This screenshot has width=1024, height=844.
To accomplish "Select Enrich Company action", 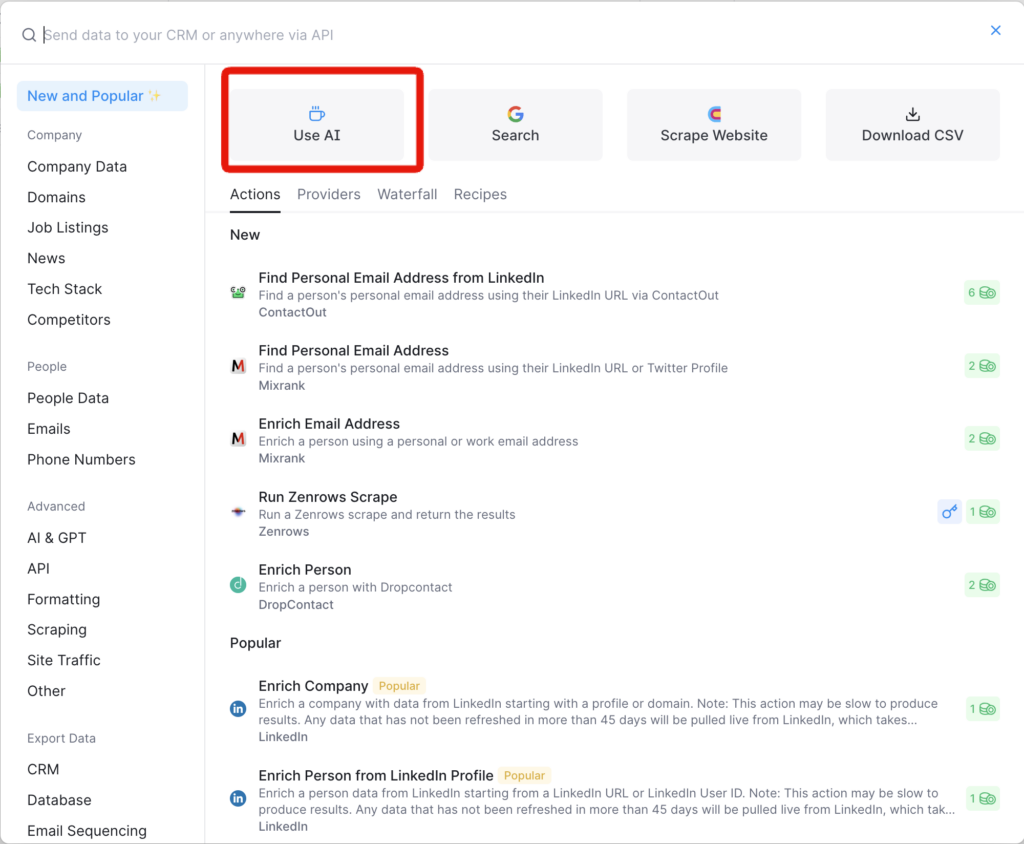I will 615,711.
